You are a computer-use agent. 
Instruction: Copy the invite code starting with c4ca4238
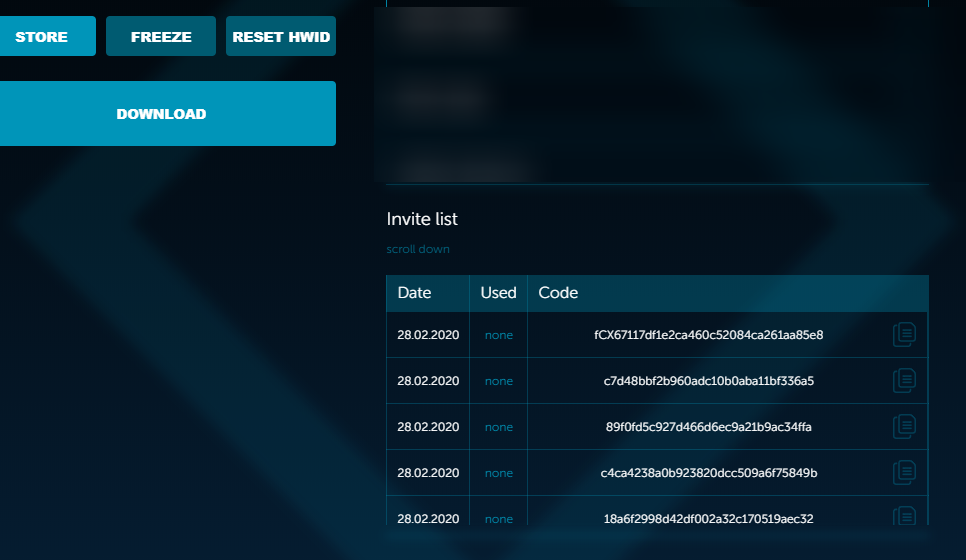coord(904,472)
